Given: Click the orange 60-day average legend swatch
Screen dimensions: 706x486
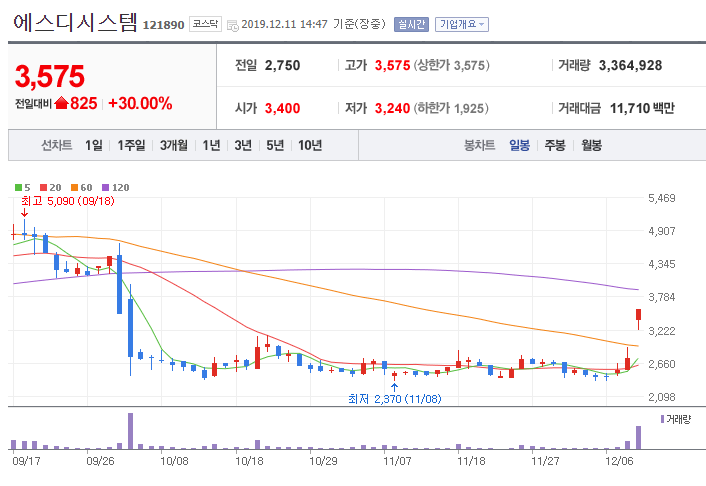Looking at the screenshot, I should (74, 187).
